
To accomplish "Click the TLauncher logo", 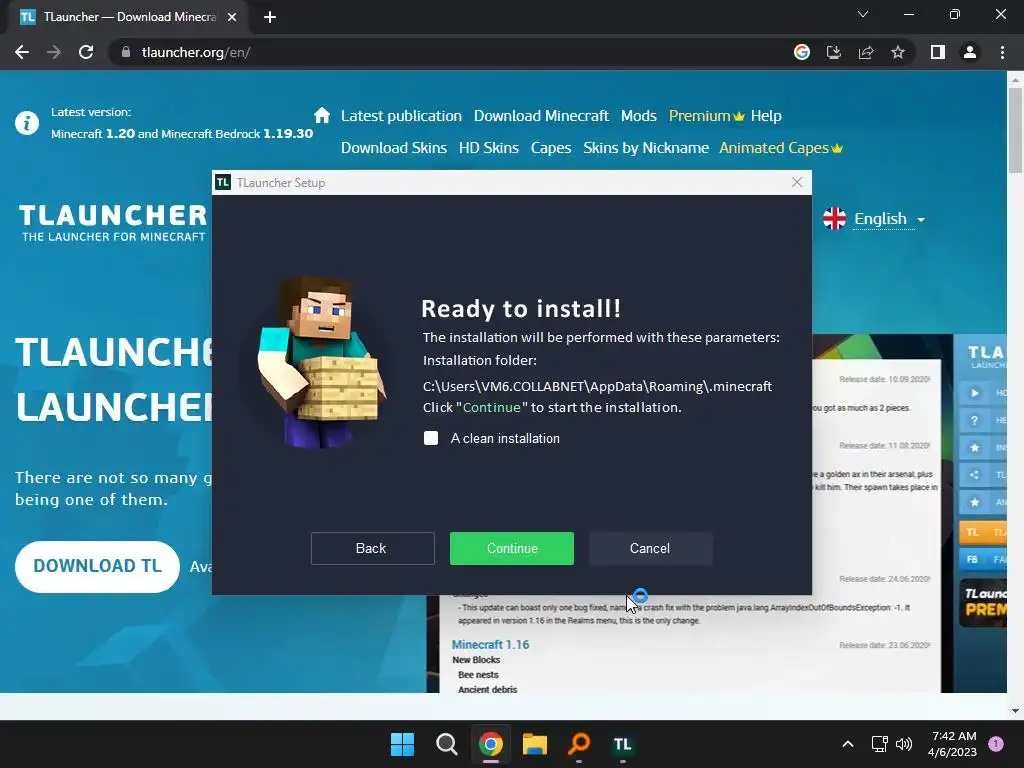I will [112, 223].
